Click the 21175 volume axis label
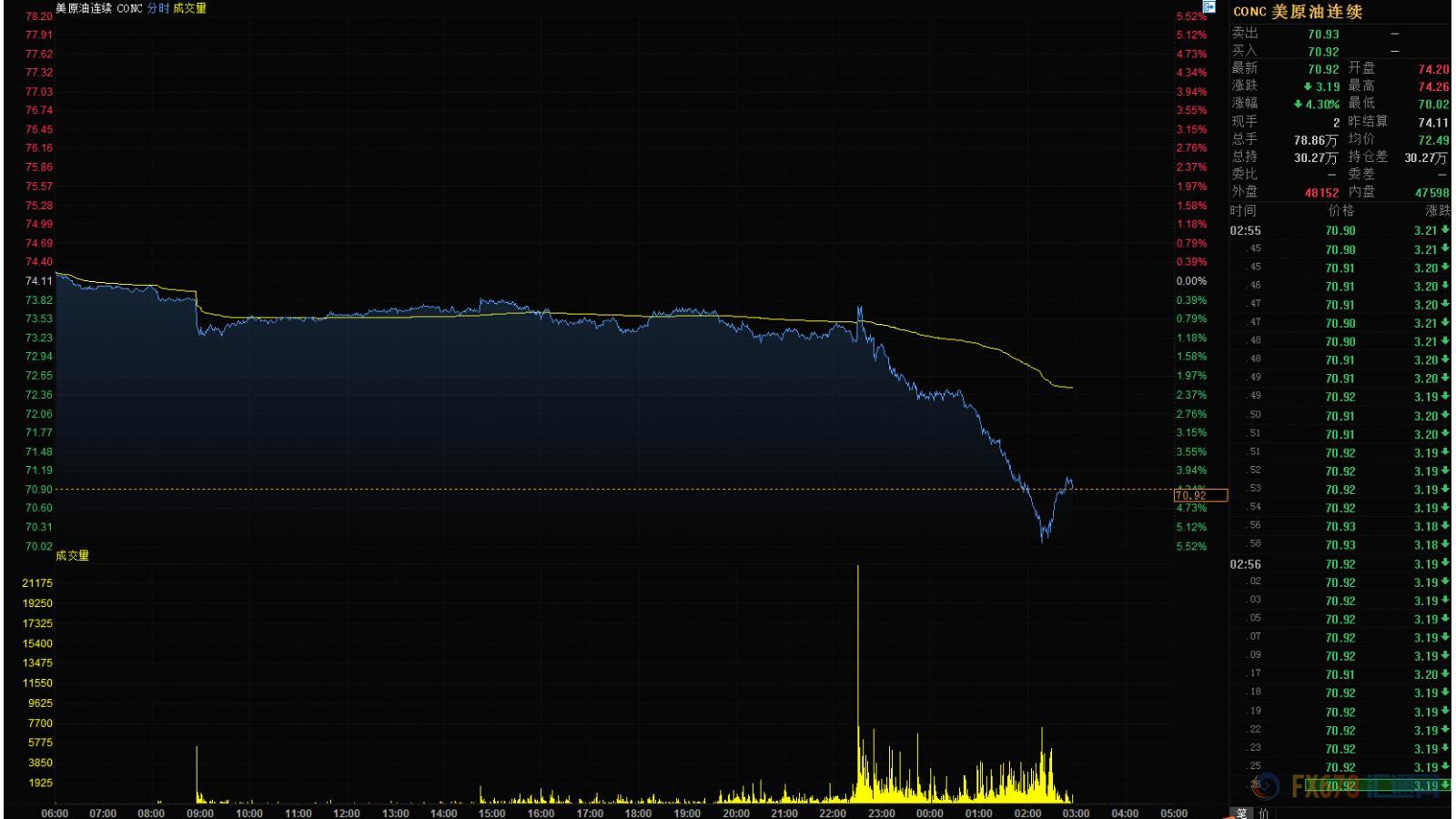The height and width of the screenshot is (819, 1456). (37, 583)
